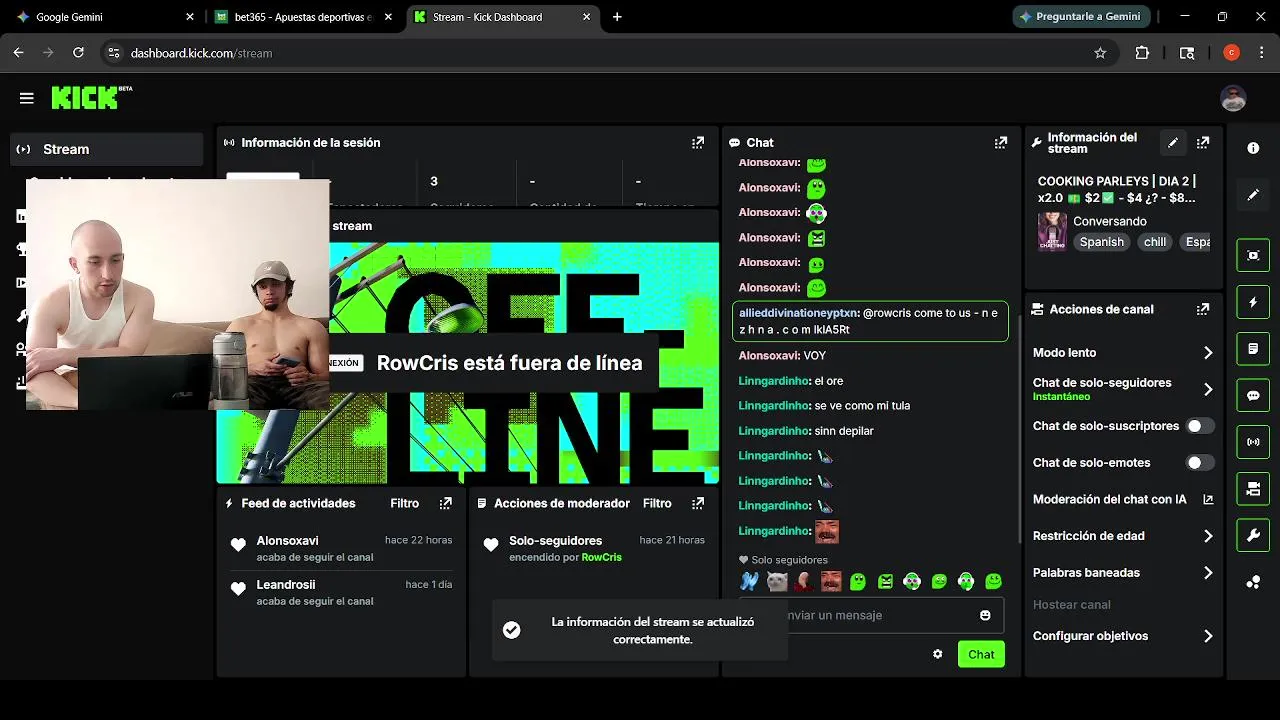Click the three-dots icon at sidebar bottom
The width and height of the screenshot is (1280, 720).
point(1253,582)
